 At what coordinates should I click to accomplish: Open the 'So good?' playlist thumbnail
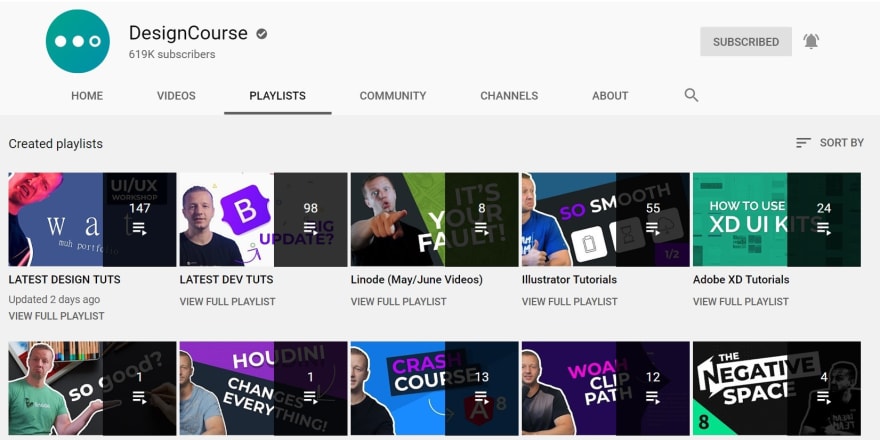(x=92, y=388)
